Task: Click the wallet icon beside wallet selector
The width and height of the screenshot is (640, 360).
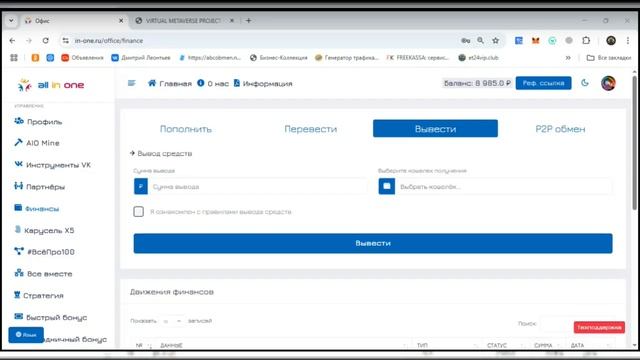Action: pos(387,187)
